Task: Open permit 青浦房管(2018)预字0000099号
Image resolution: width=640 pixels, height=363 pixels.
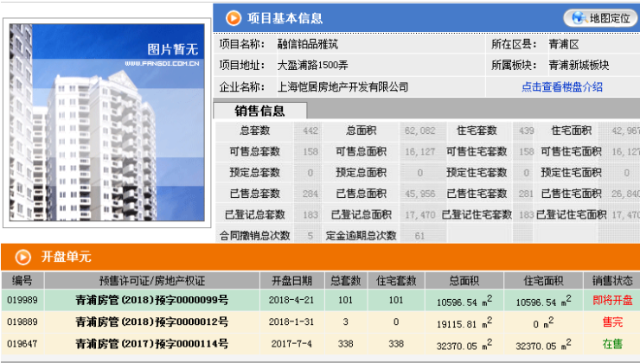Action: pos(152,300)
